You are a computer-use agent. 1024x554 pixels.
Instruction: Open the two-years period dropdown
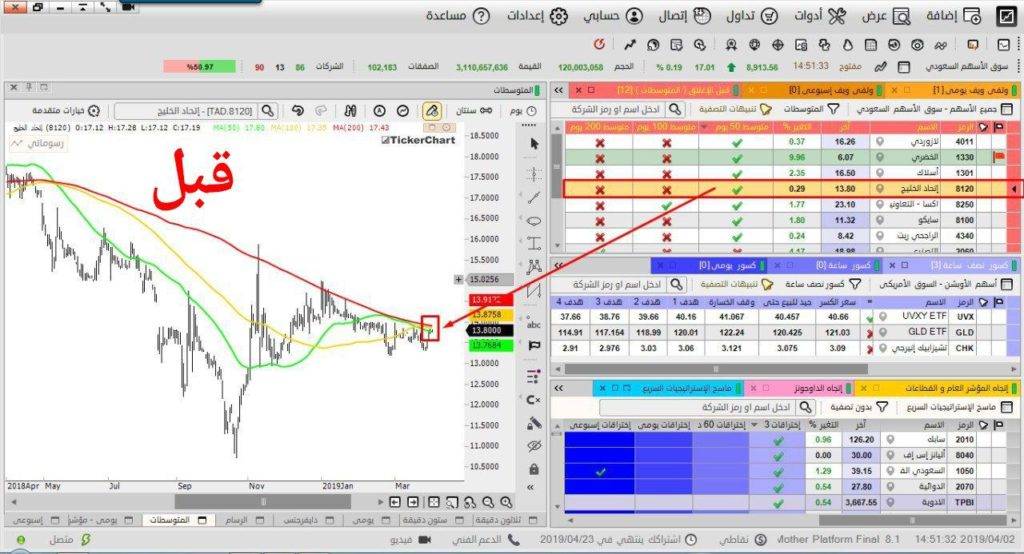[x=473, y=111]
